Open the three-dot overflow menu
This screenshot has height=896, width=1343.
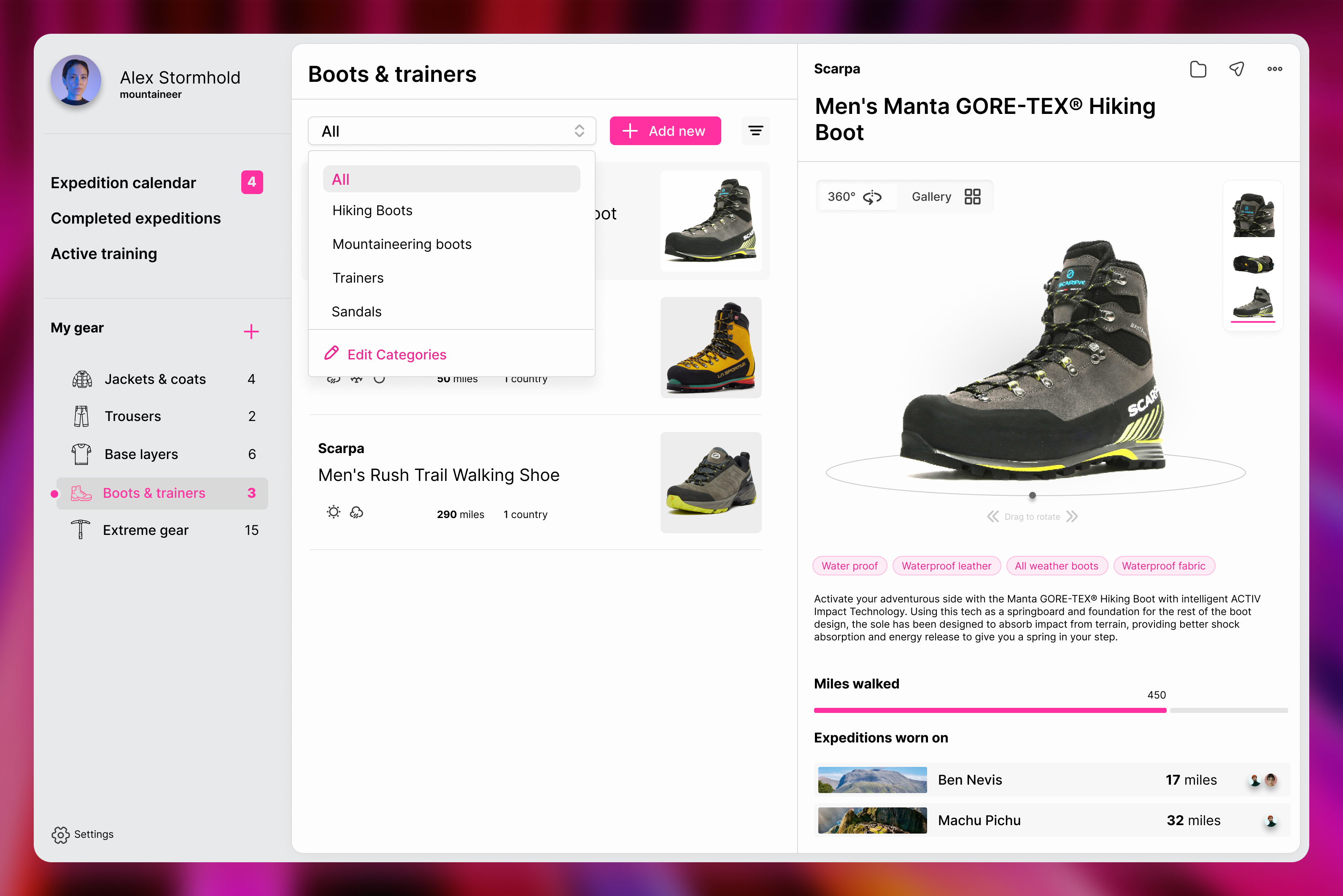(1274, 69)
